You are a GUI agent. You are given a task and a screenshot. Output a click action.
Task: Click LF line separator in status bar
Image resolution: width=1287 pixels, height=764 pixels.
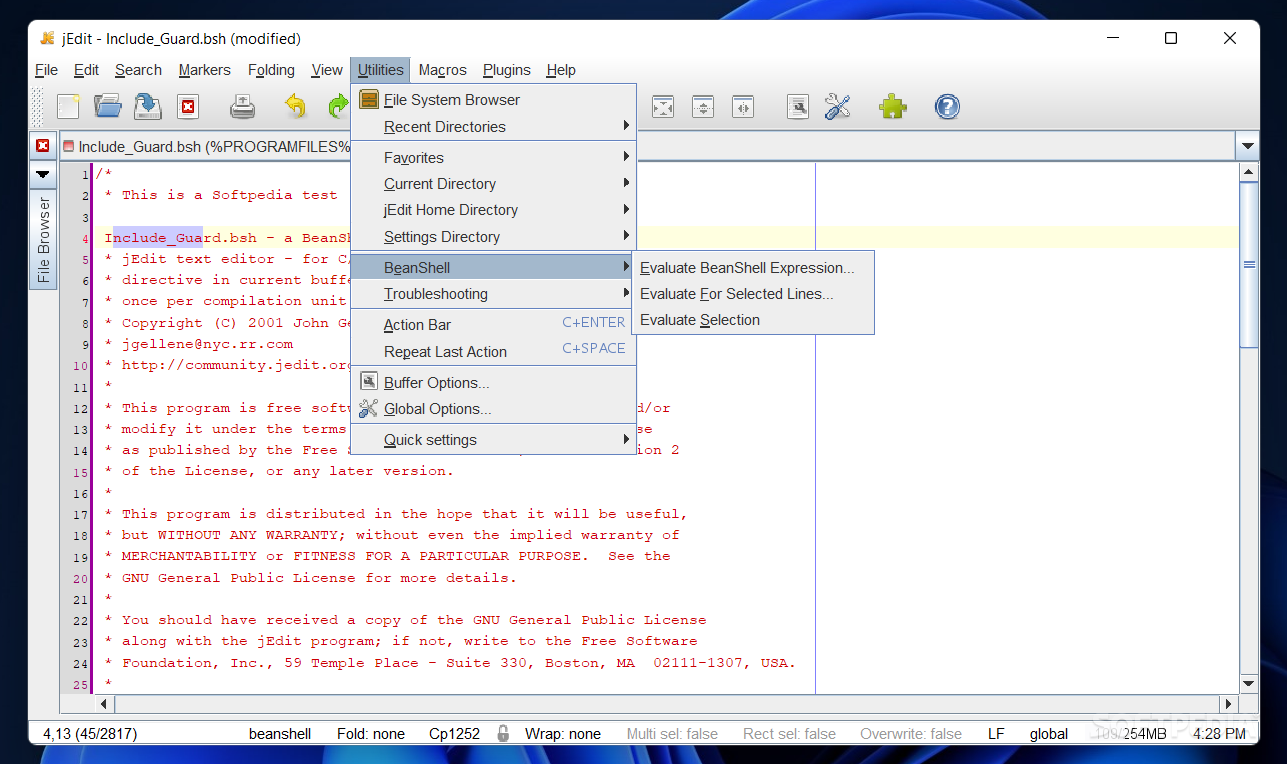tap(996, 734)
